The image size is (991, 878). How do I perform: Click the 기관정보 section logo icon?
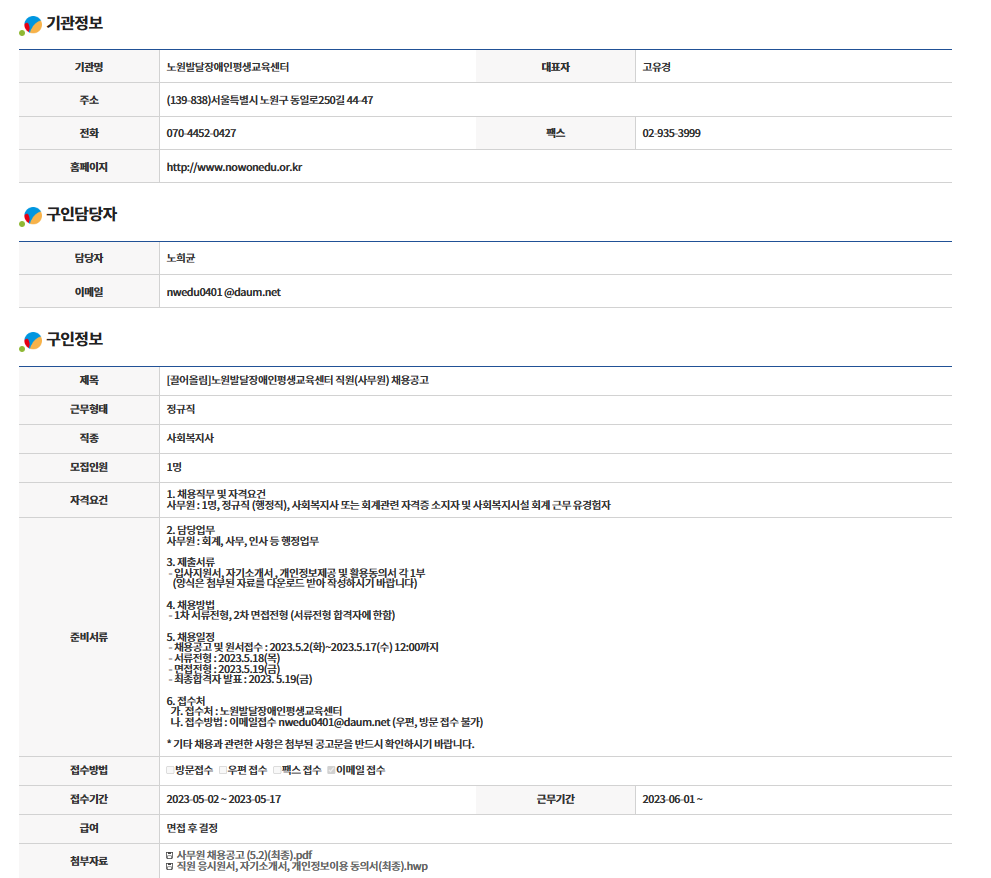pyautogui.click(x=31, y=25)
